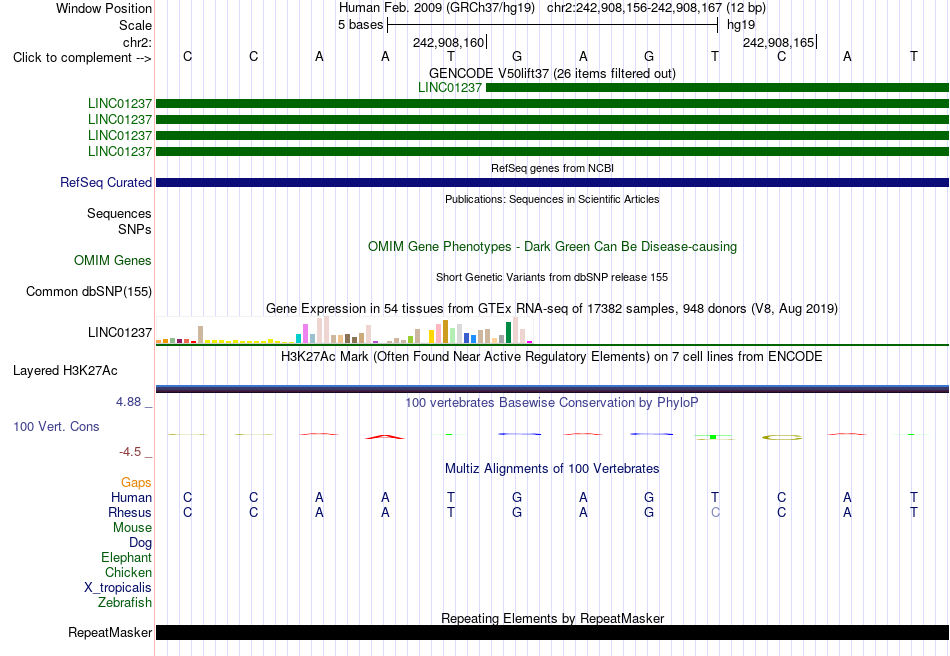
Task: Click the Rhesus alignment row label
Action: [130, 512]
